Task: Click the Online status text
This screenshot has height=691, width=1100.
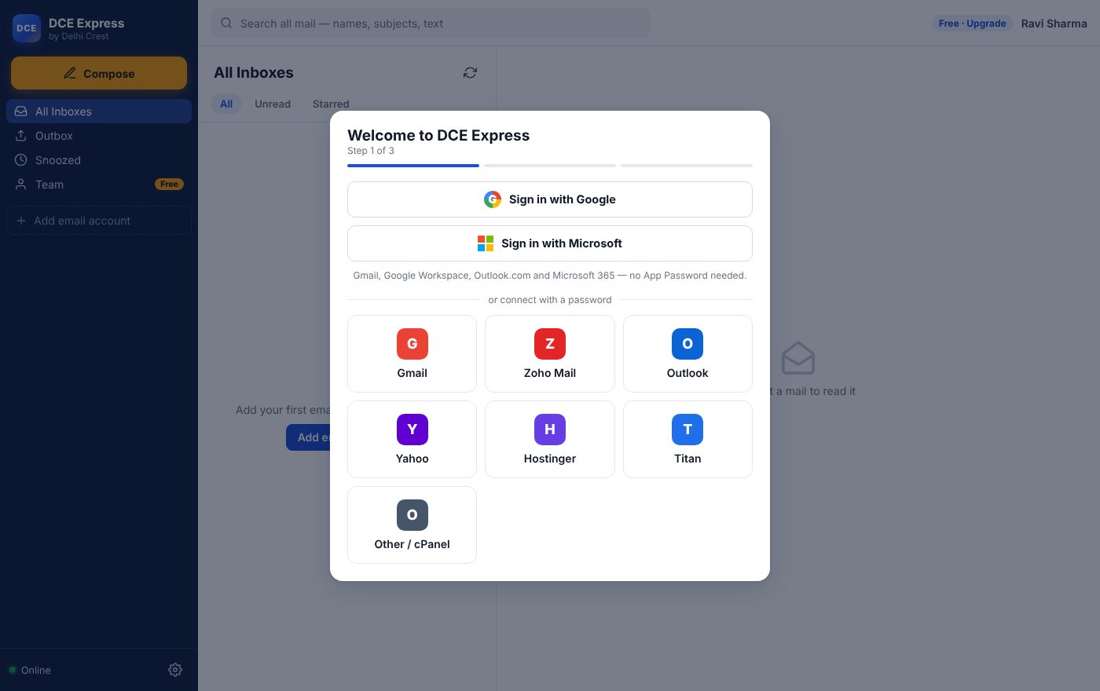Action: (36, 670)
